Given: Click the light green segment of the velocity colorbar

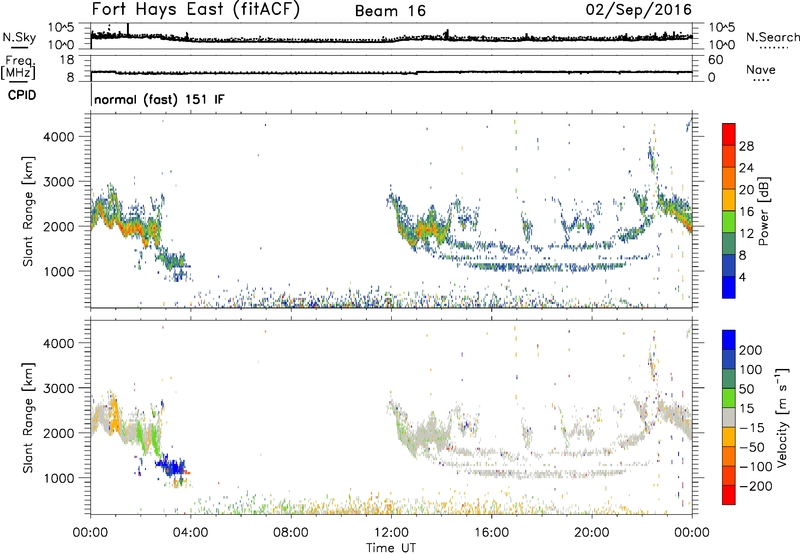Looking at the screenshot, I should point(729,398).
